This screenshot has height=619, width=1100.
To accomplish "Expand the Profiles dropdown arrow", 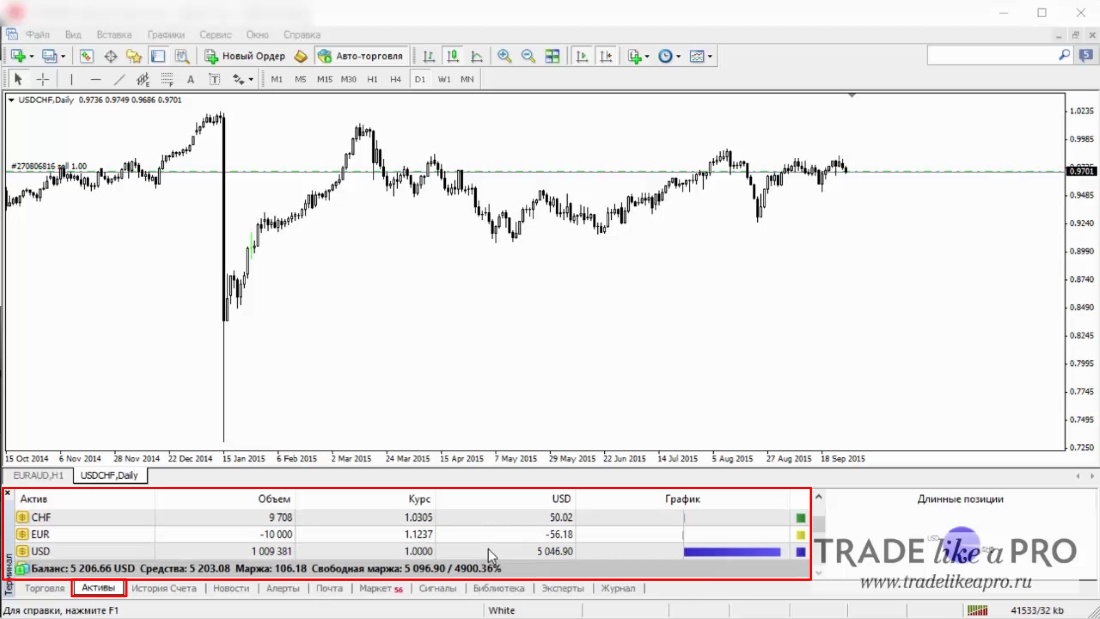I will 63,56.
